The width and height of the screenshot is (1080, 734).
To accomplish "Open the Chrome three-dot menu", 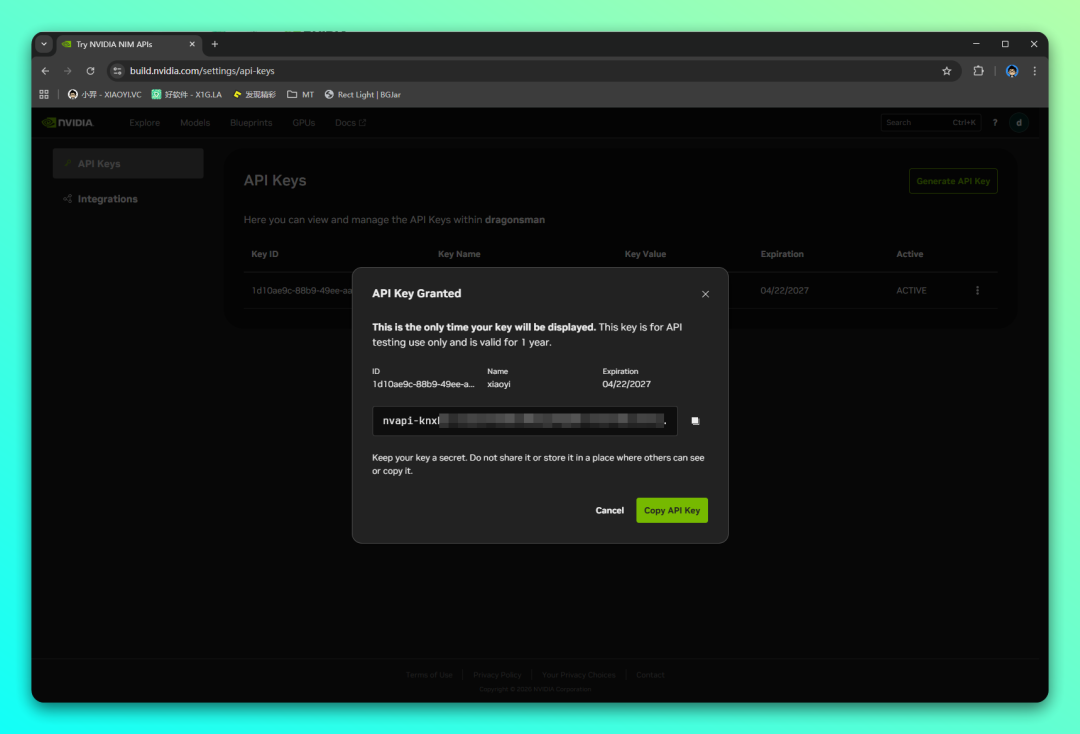I will (1034, 71).
